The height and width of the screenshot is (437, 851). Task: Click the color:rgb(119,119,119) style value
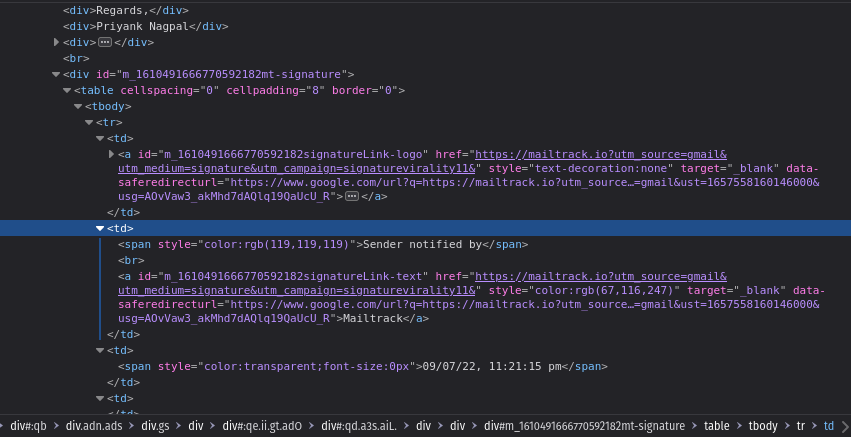(x=277, y=244)
